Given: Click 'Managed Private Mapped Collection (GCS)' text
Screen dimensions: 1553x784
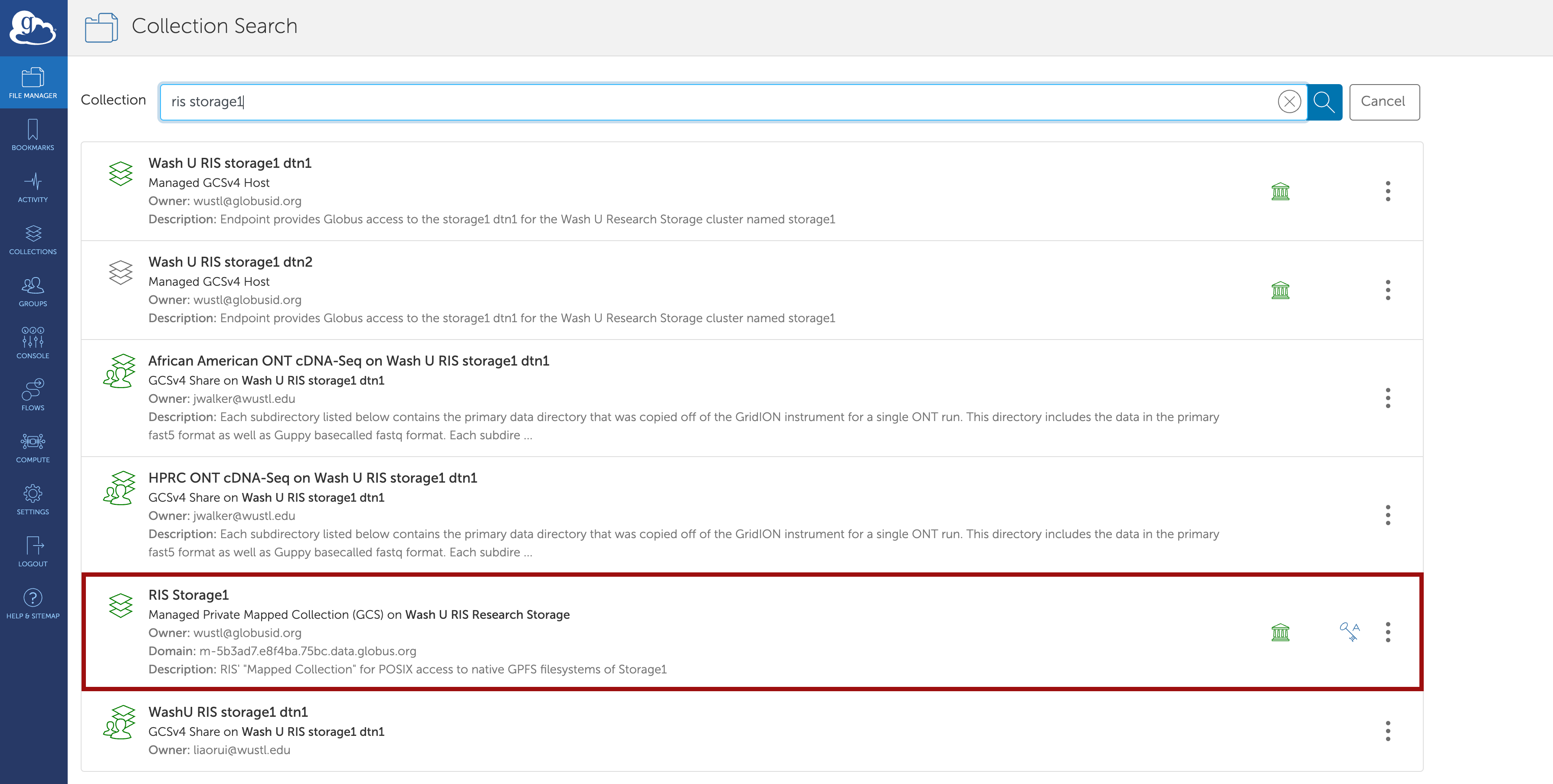Looking at the screenshot, I should pos(266,614).
